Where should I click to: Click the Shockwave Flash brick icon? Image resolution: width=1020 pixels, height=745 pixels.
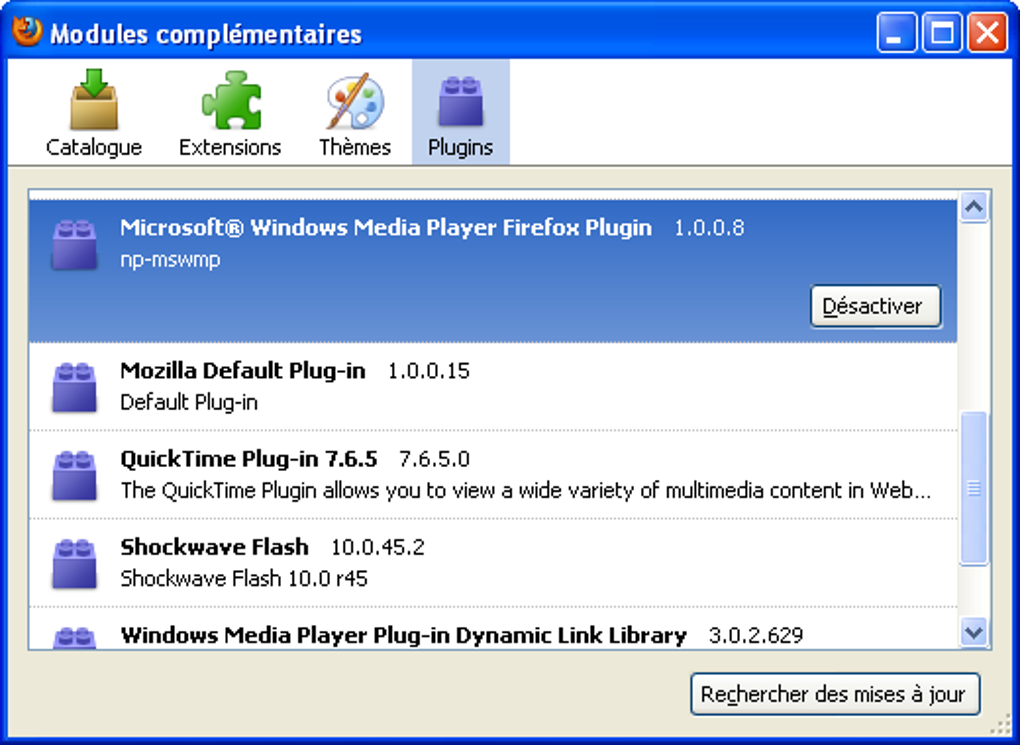pyautogui.click(x=74, y=564)
